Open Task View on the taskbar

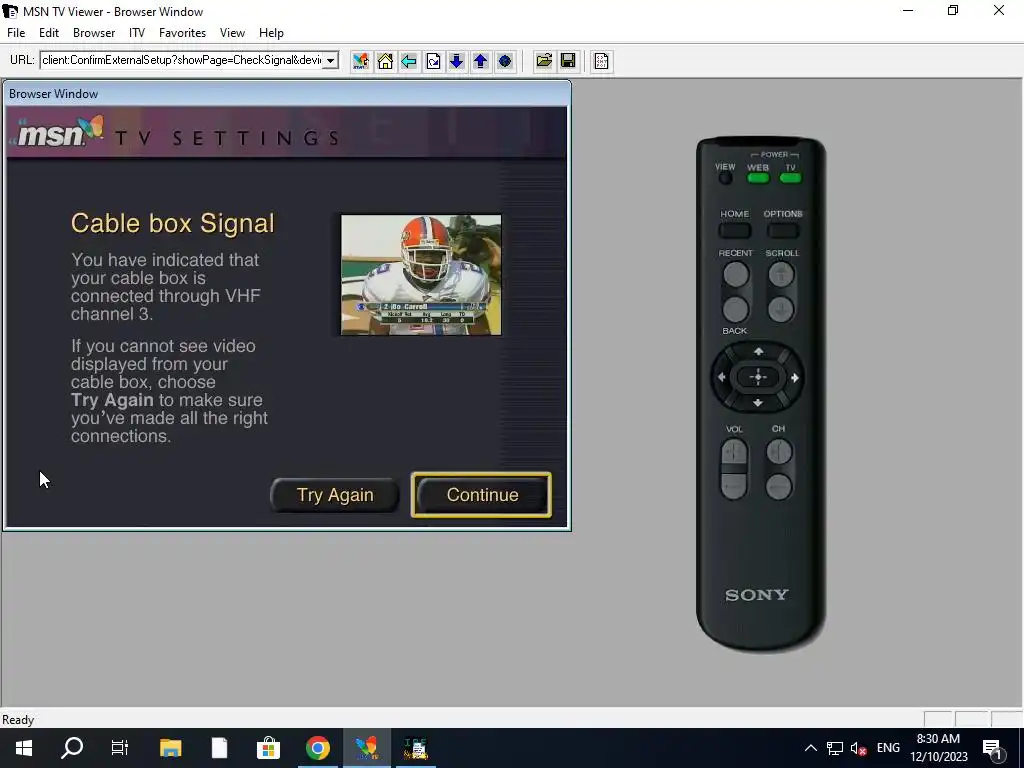point(120,748)
